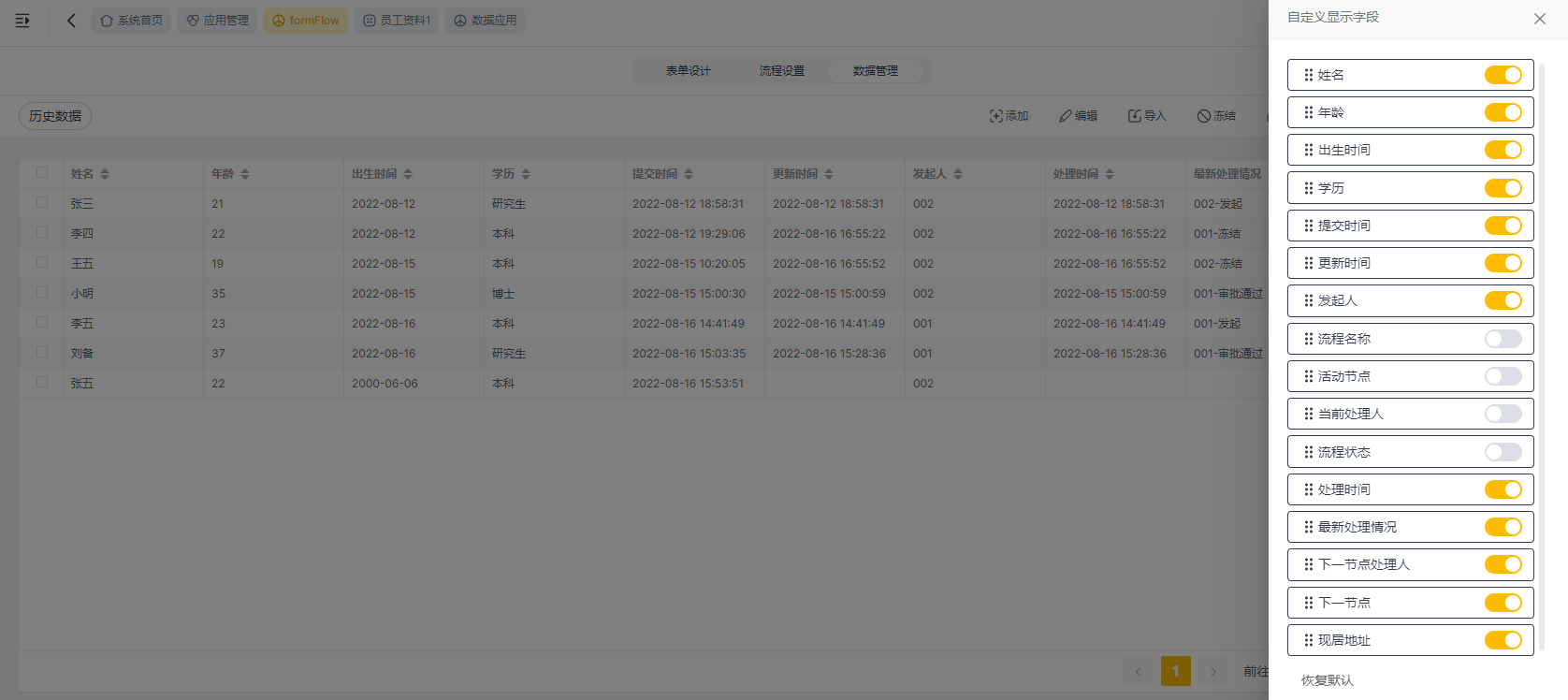Enable the 活动节点 field switch
Image resolution: width=1568 pixels, height=700 pixels.
click(x=1503, y=376)
